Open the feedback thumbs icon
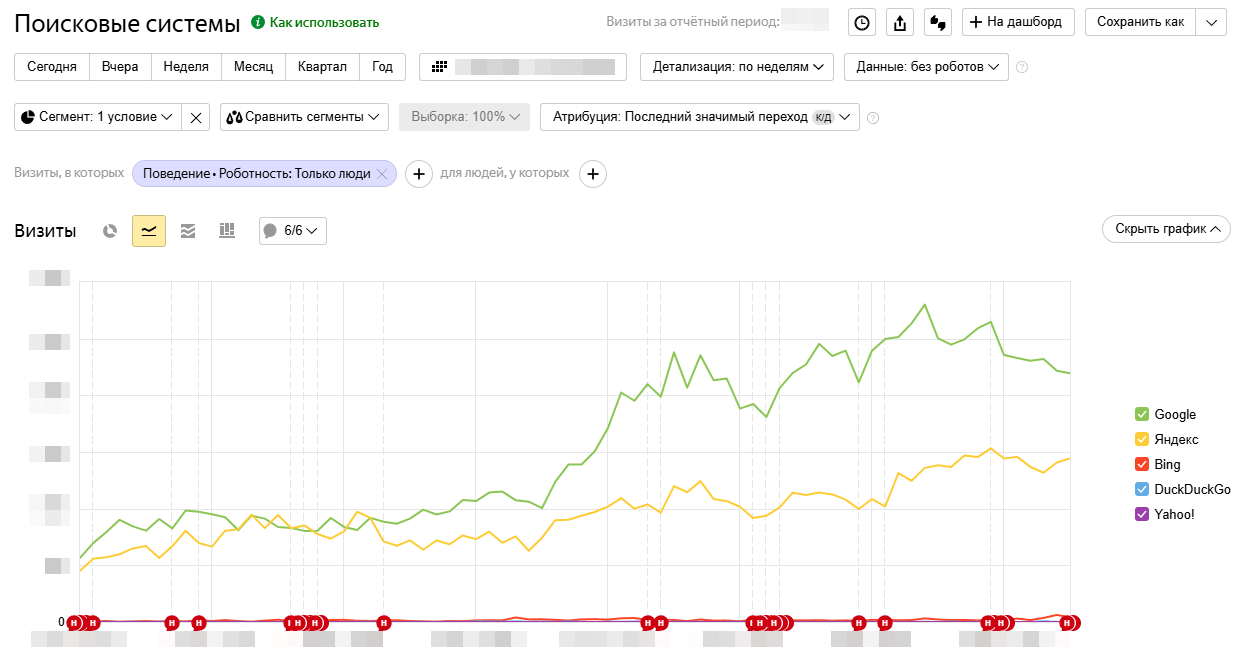Screen dimensions: 1245x664 [x=937, y=22]
